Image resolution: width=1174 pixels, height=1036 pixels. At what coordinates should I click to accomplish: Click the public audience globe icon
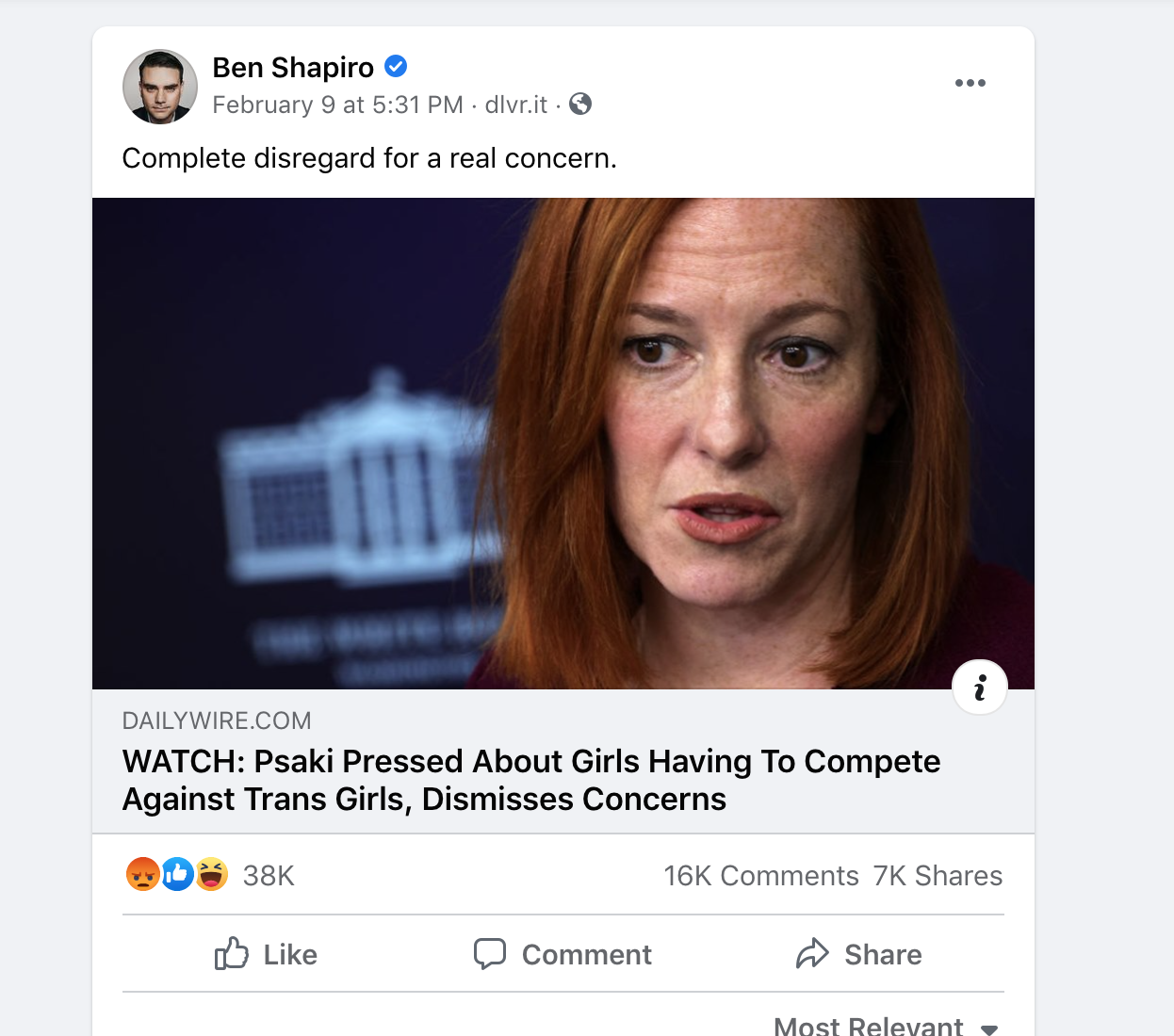pos(580,104)
